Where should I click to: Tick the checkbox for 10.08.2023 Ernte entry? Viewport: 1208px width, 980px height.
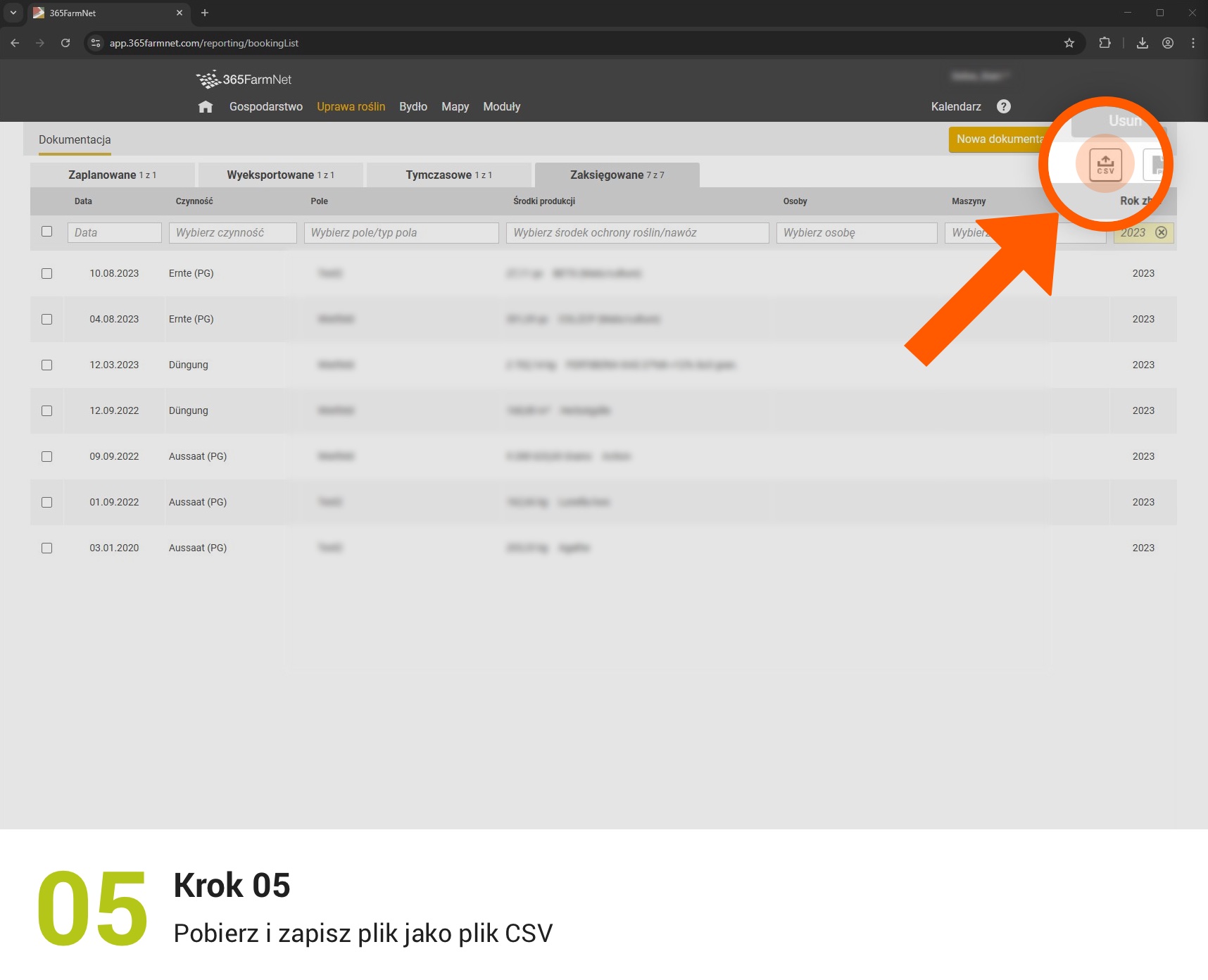[x=47, y=273]
